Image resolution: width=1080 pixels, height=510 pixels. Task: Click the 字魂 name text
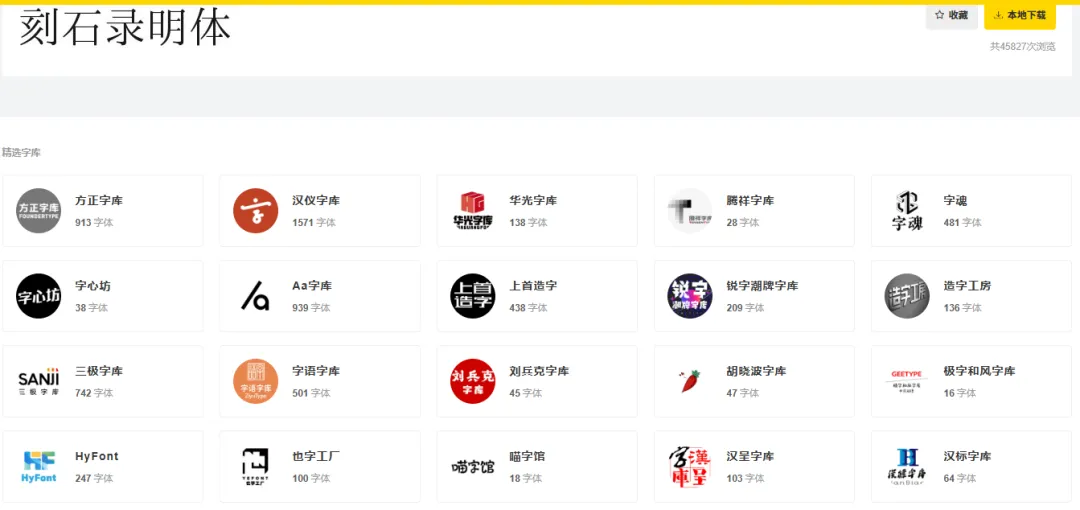click(955, 201)
